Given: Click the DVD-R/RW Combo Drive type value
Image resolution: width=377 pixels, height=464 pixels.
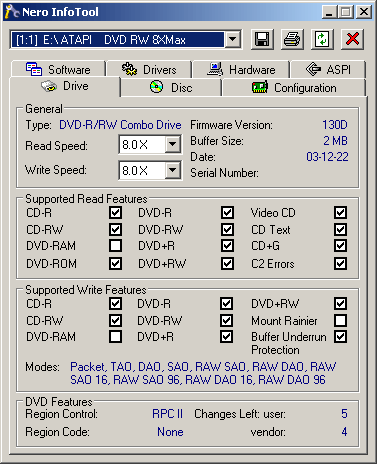Looking at the screenshot, I should pyautogui.click(x=120, y=125).
